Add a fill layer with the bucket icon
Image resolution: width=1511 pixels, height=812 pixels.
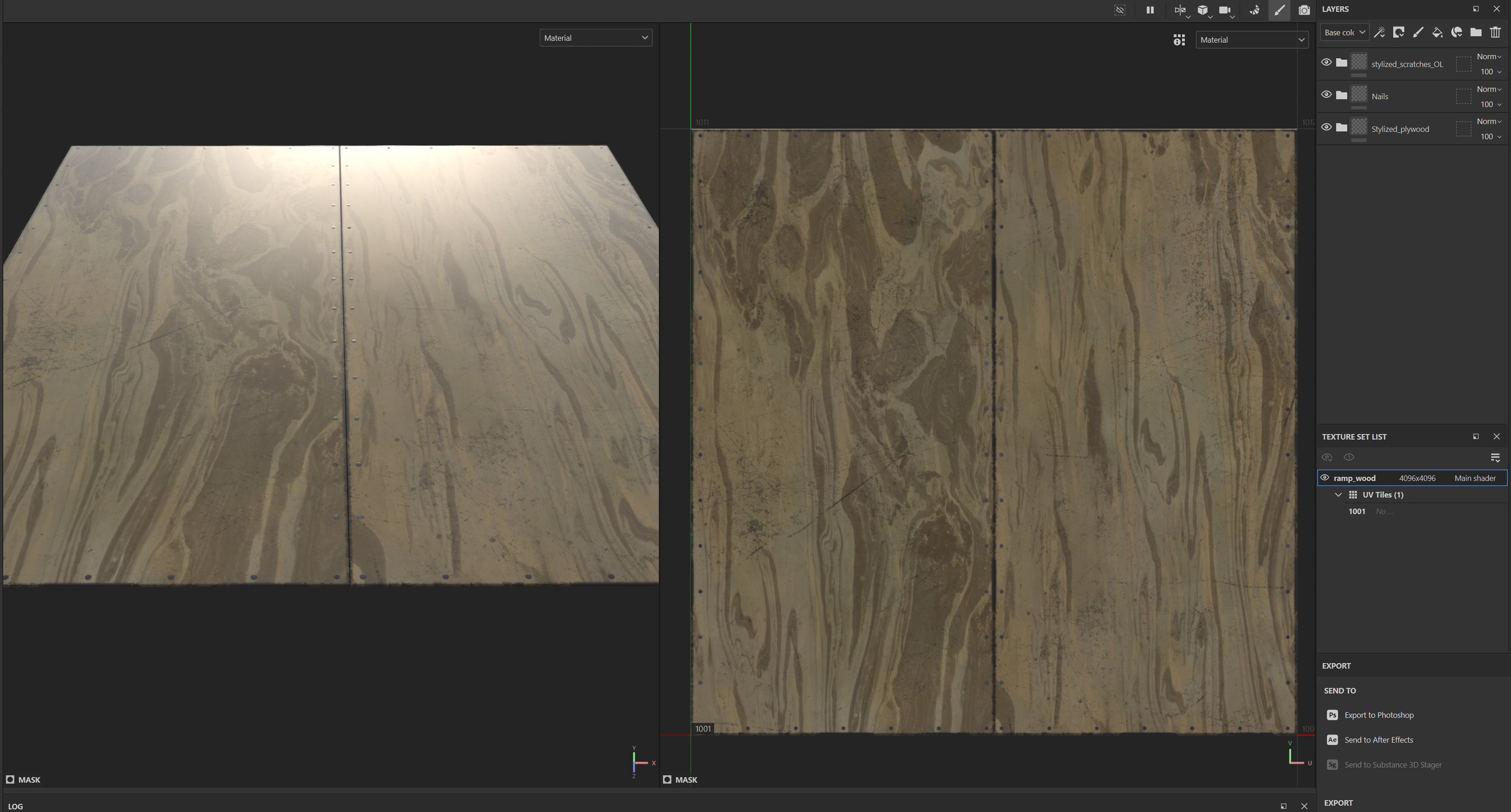(1437, 33)
